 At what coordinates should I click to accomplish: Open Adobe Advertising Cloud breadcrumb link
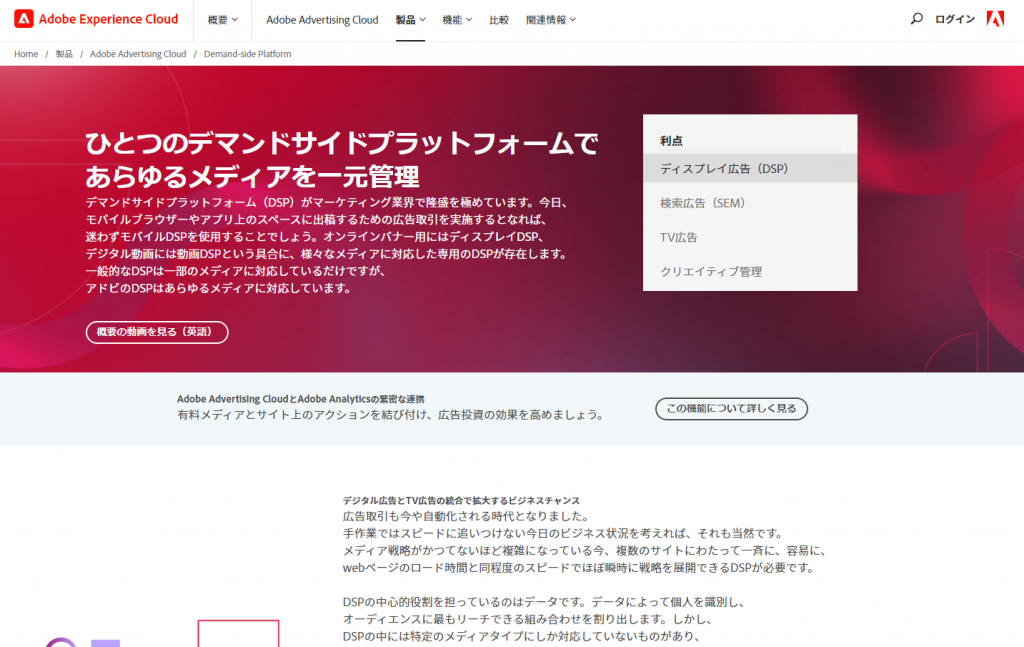138,54
